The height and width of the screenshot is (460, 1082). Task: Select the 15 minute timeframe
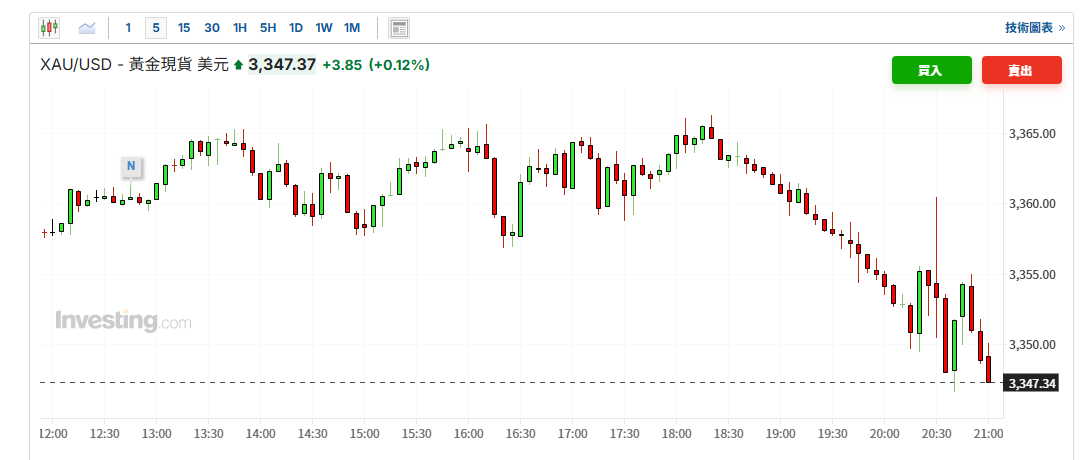click(184, 28)
